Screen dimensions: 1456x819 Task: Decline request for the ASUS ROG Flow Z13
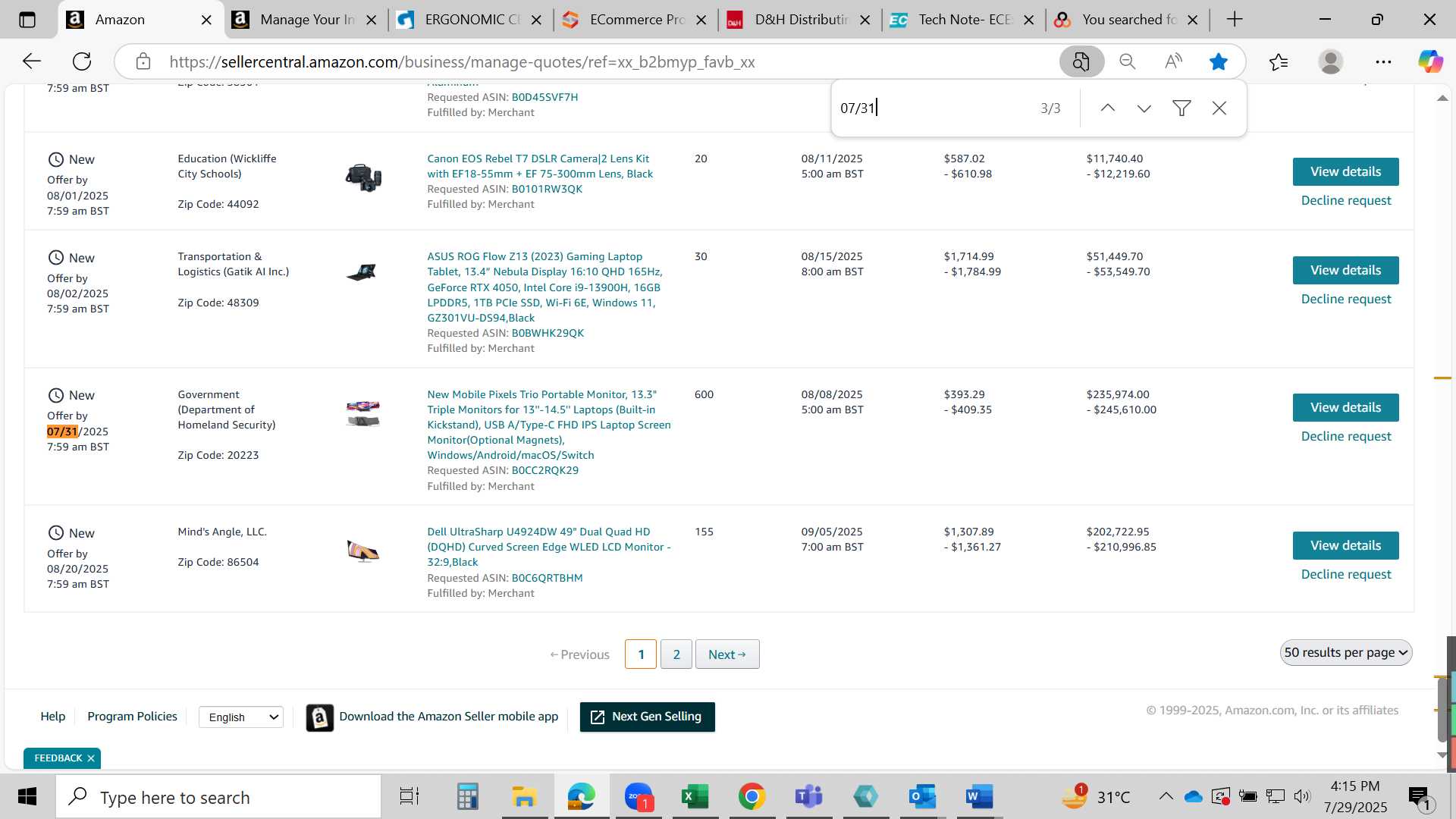pos(1346,299)
